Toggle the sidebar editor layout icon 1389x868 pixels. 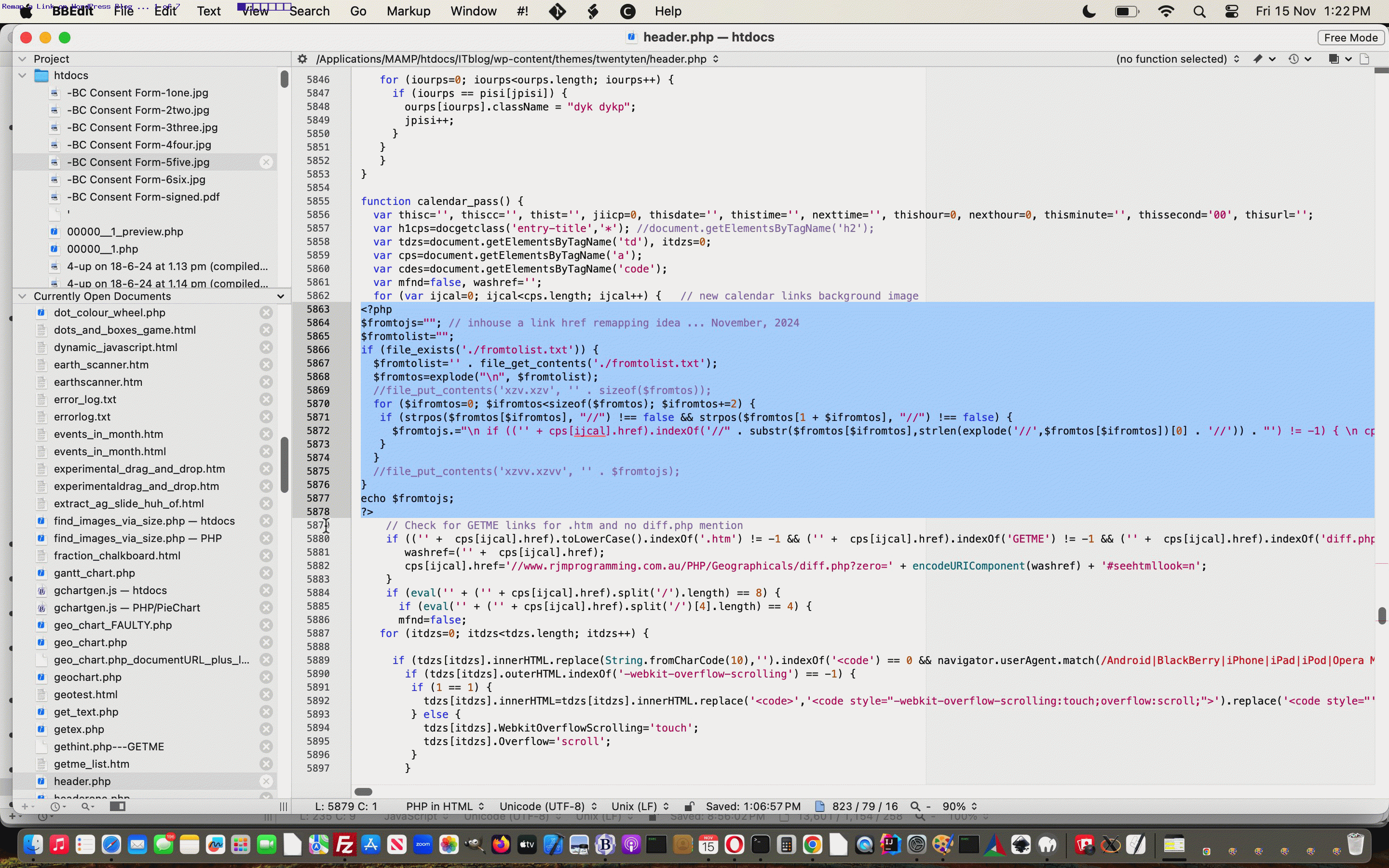(118, 806)
